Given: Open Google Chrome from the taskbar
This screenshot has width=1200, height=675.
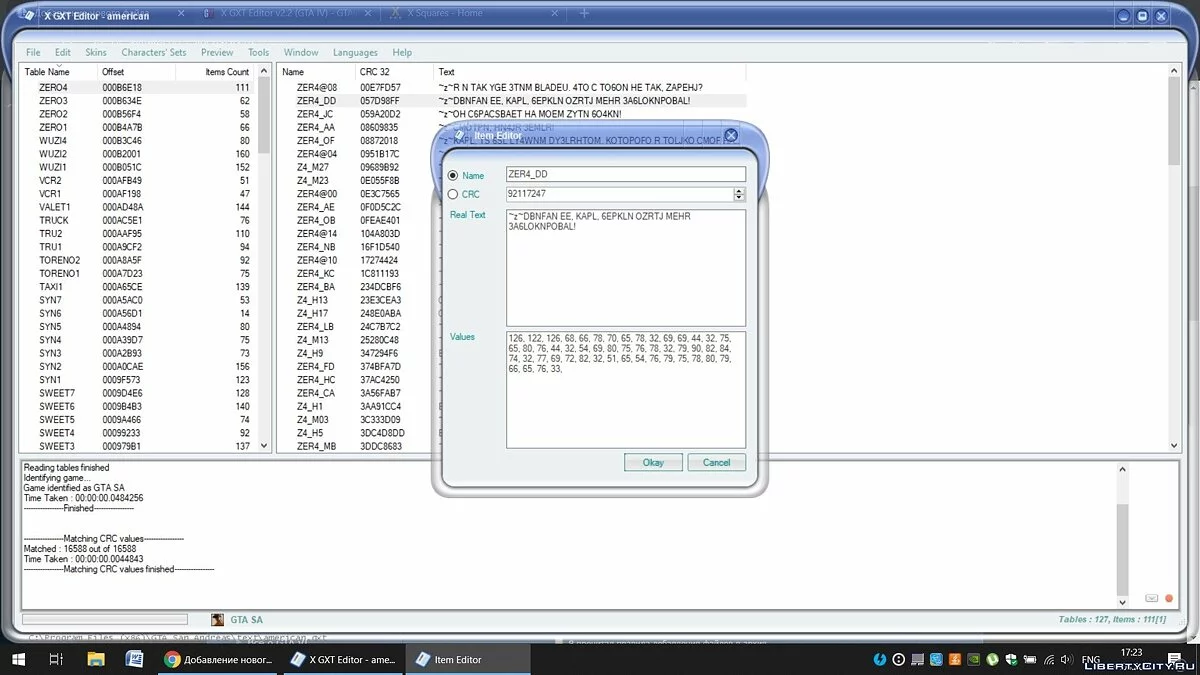Looking at the screenshot, I should click(174, 659).
